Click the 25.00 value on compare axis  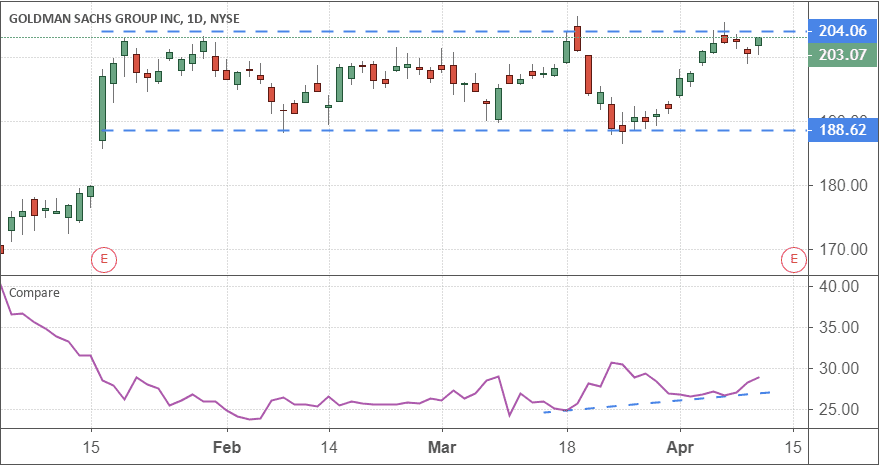838,409
